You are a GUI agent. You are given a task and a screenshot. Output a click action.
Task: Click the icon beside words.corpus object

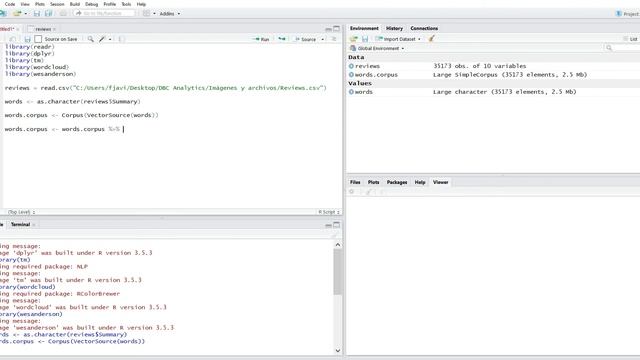pos(351,75)
